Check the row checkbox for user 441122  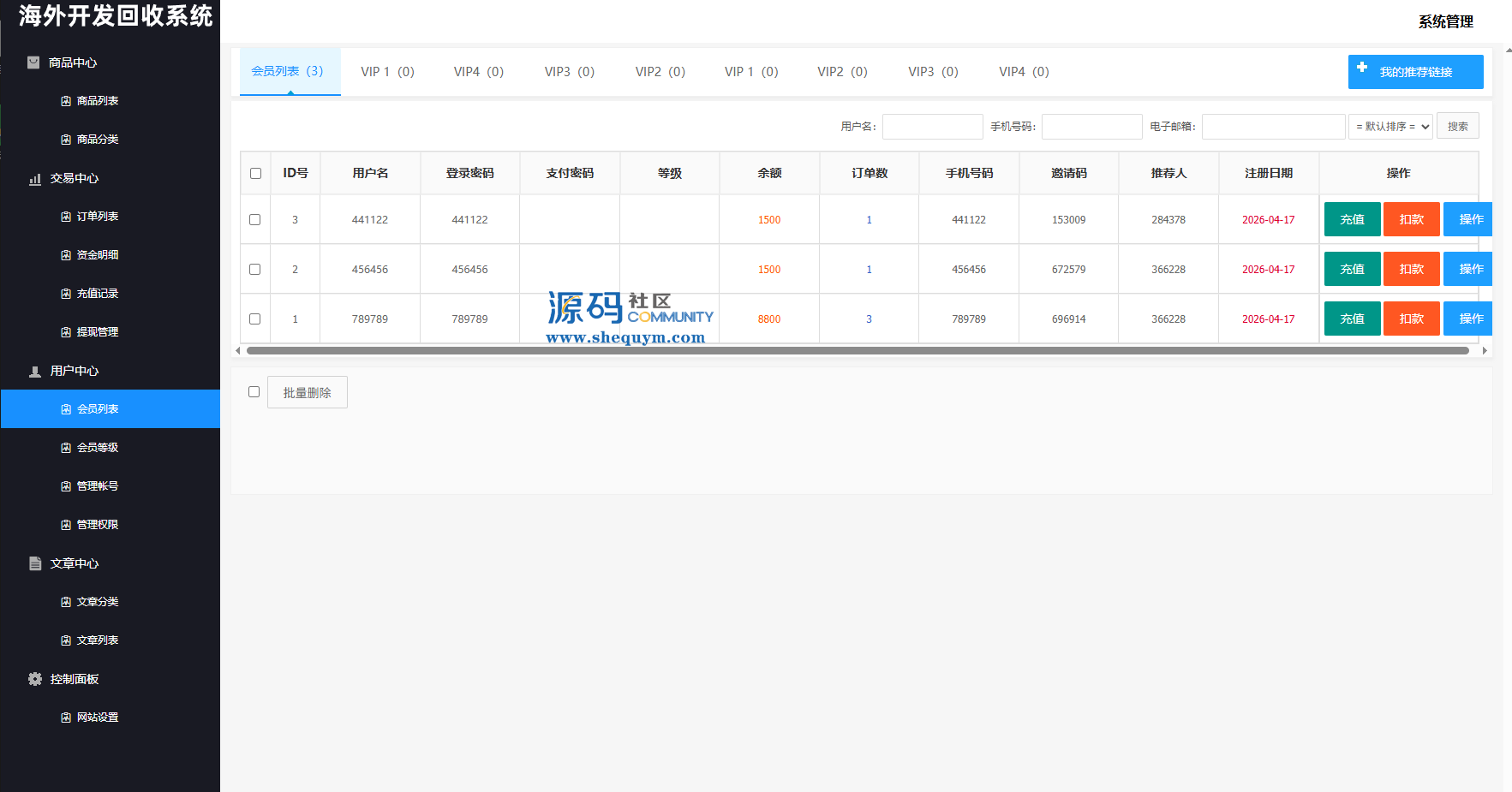point(255,220)
